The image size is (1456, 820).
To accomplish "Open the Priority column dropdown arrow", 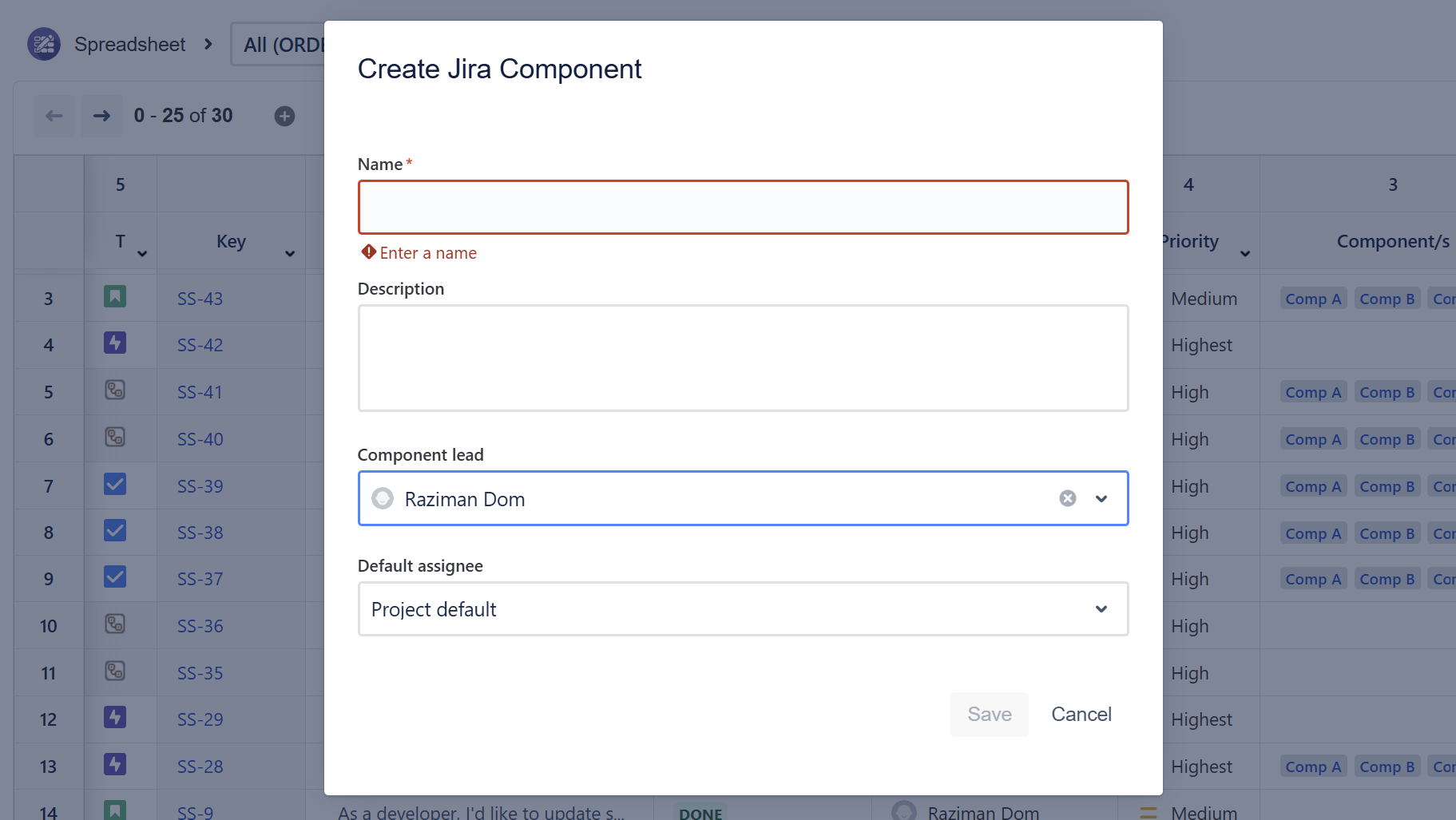I will 1244,254.
